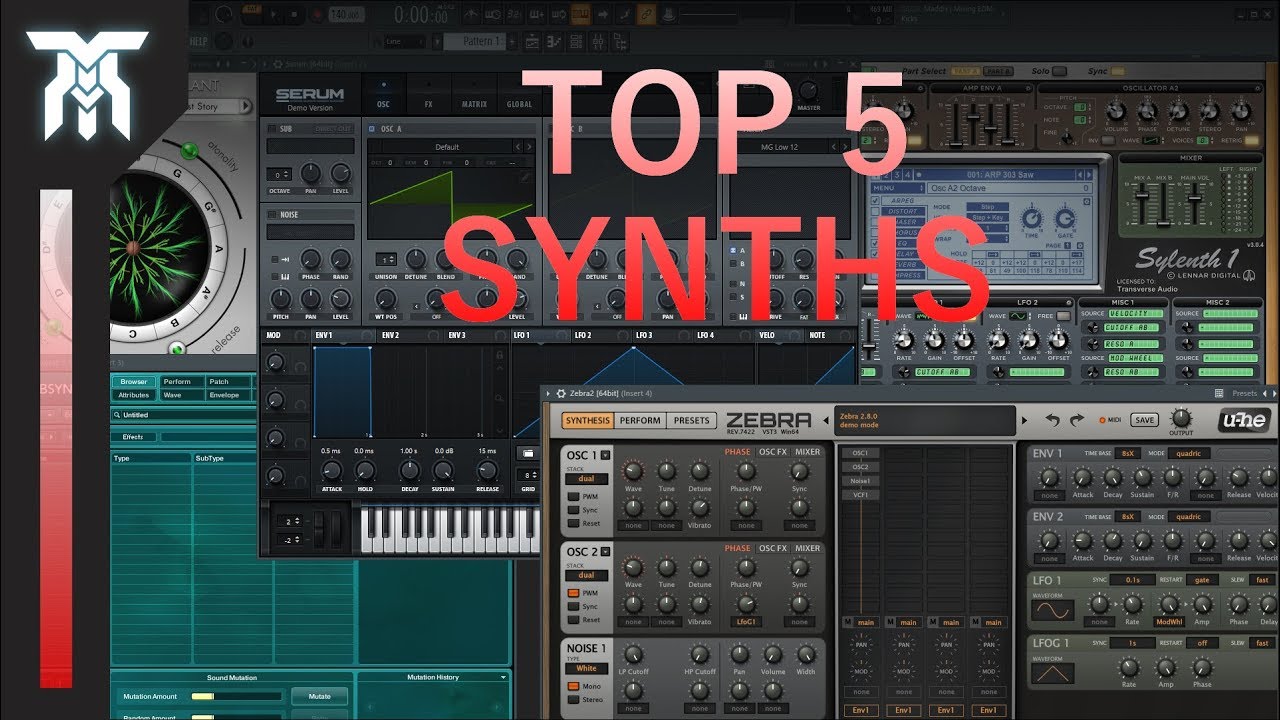This screenshot has height=720, width=1280.
Task: Click the grid icon beside Zebra2 Presets
Action: tap(1218, 394)
